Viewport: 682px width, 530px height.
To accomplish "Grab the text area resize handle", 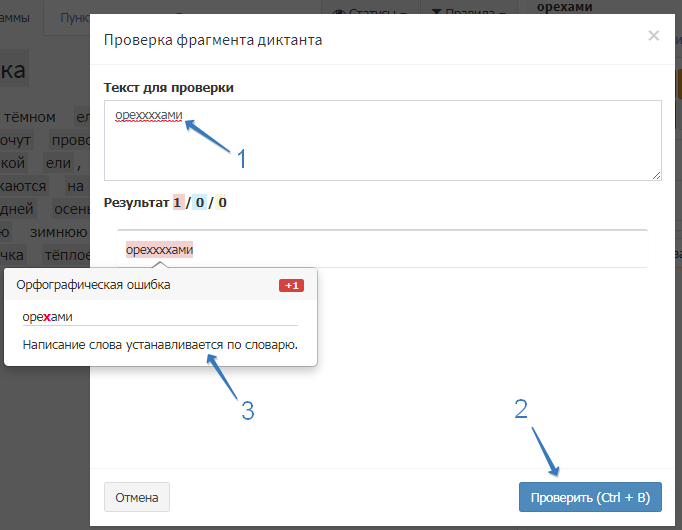I will click(656, 175).
